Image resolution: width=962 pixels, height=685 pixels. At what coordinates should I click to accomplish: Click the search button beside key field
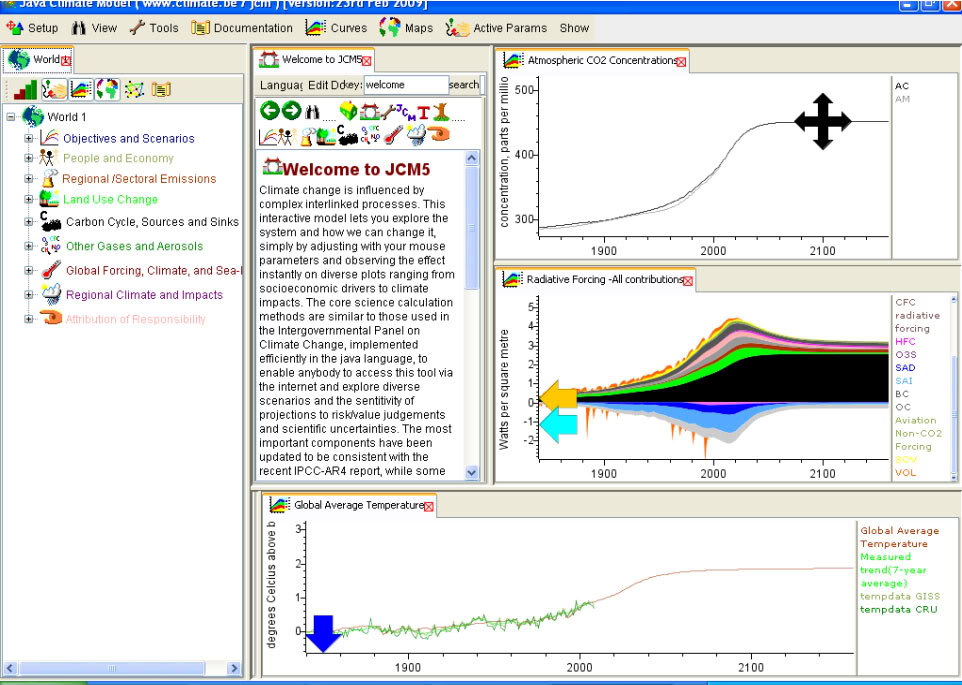[464, 86]
